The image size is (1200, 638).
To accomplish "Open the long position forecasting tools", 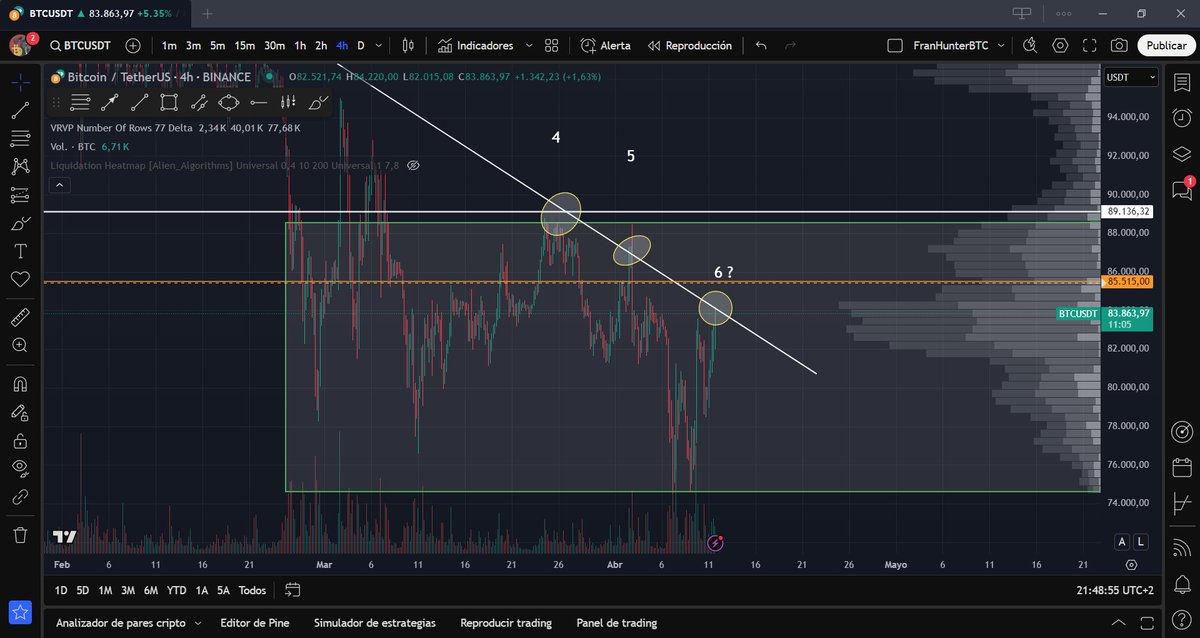I will 20,195.
